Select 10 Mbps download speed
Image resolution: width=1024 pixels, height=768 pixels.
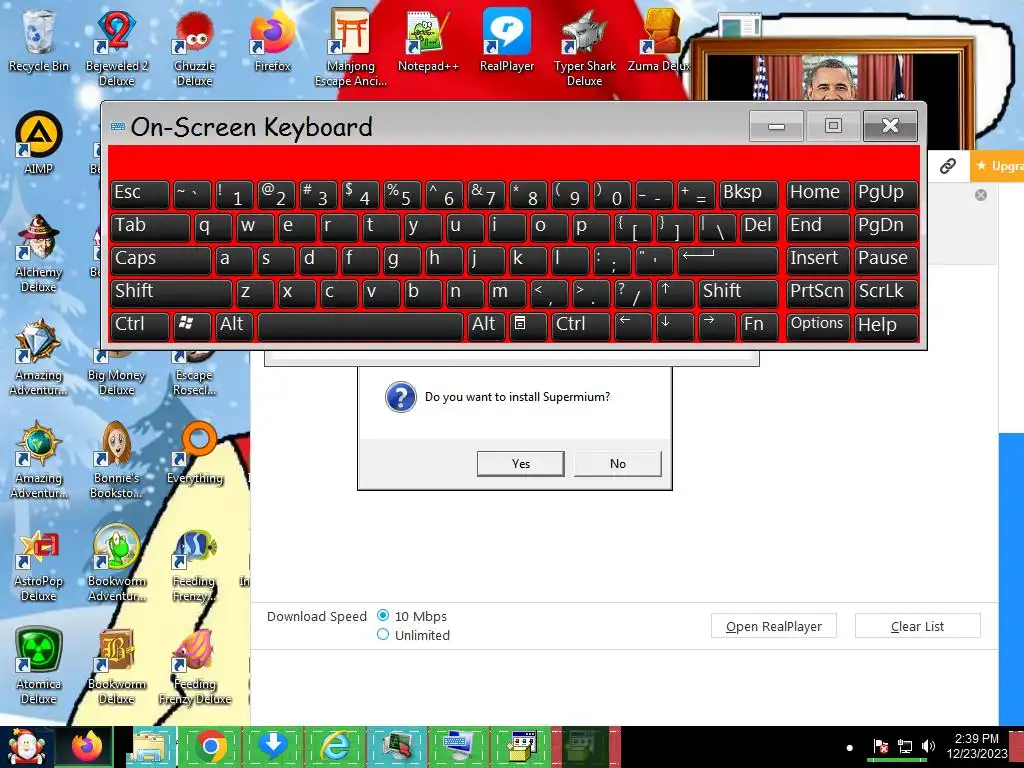coord(383,615)
